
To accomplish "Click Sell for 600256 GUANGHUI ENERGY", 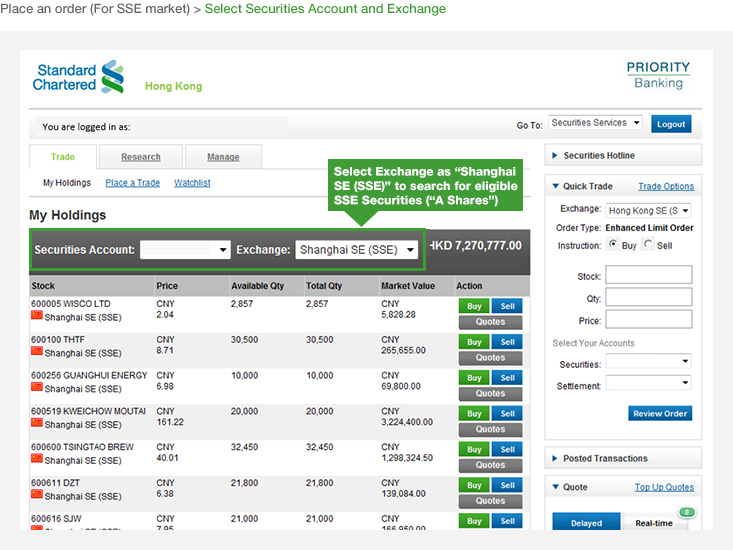I will [x=507, y=378].
